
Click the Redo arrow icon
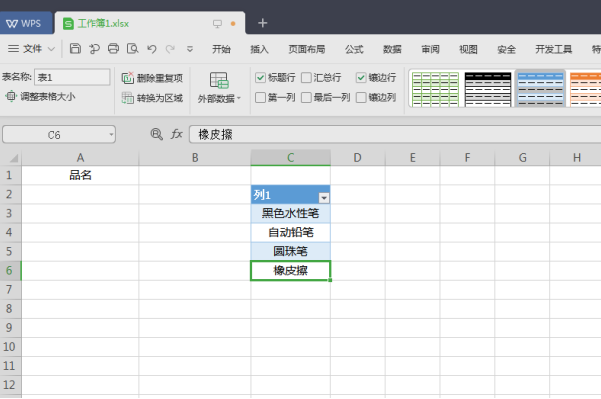click(x=170, y=49)
